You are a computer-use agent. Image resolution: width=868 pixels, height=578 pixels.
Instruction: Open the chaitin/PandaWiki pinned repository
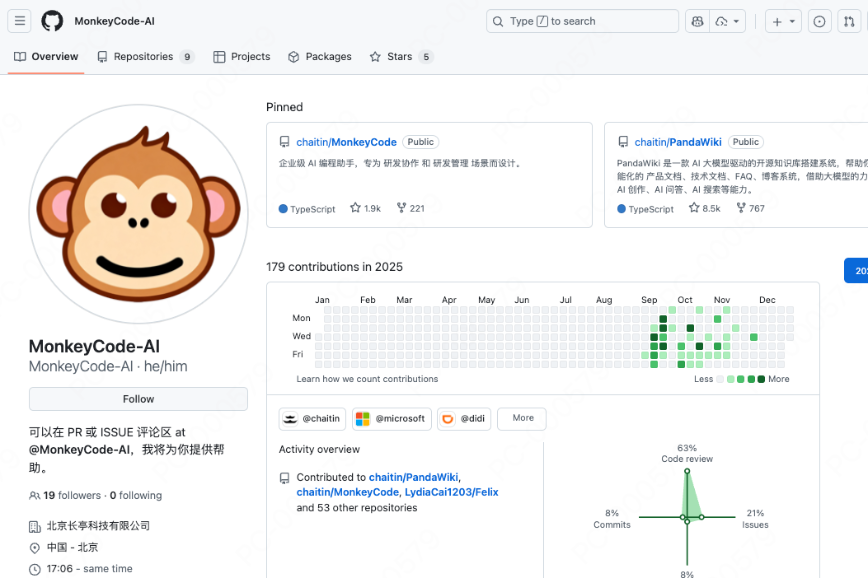(x=678, y=142)
